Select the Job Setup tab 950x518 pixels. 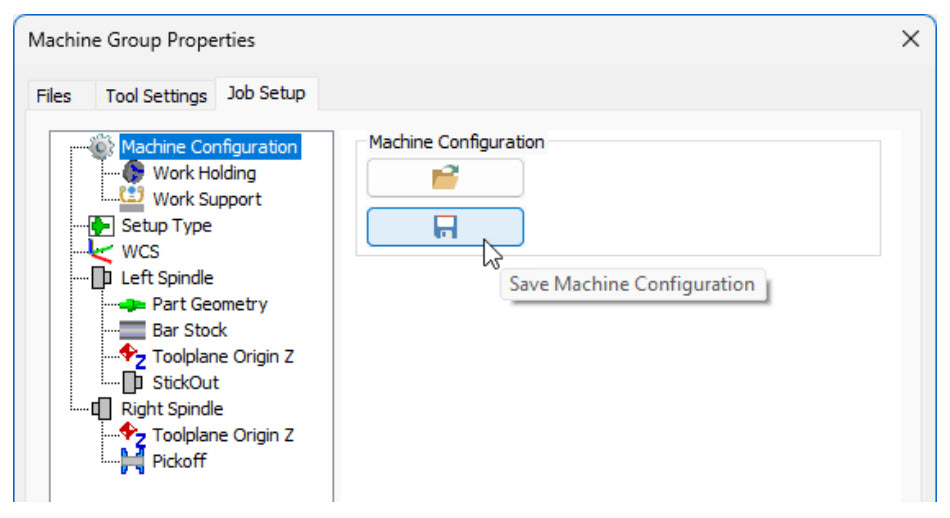[x=266, y=94]
